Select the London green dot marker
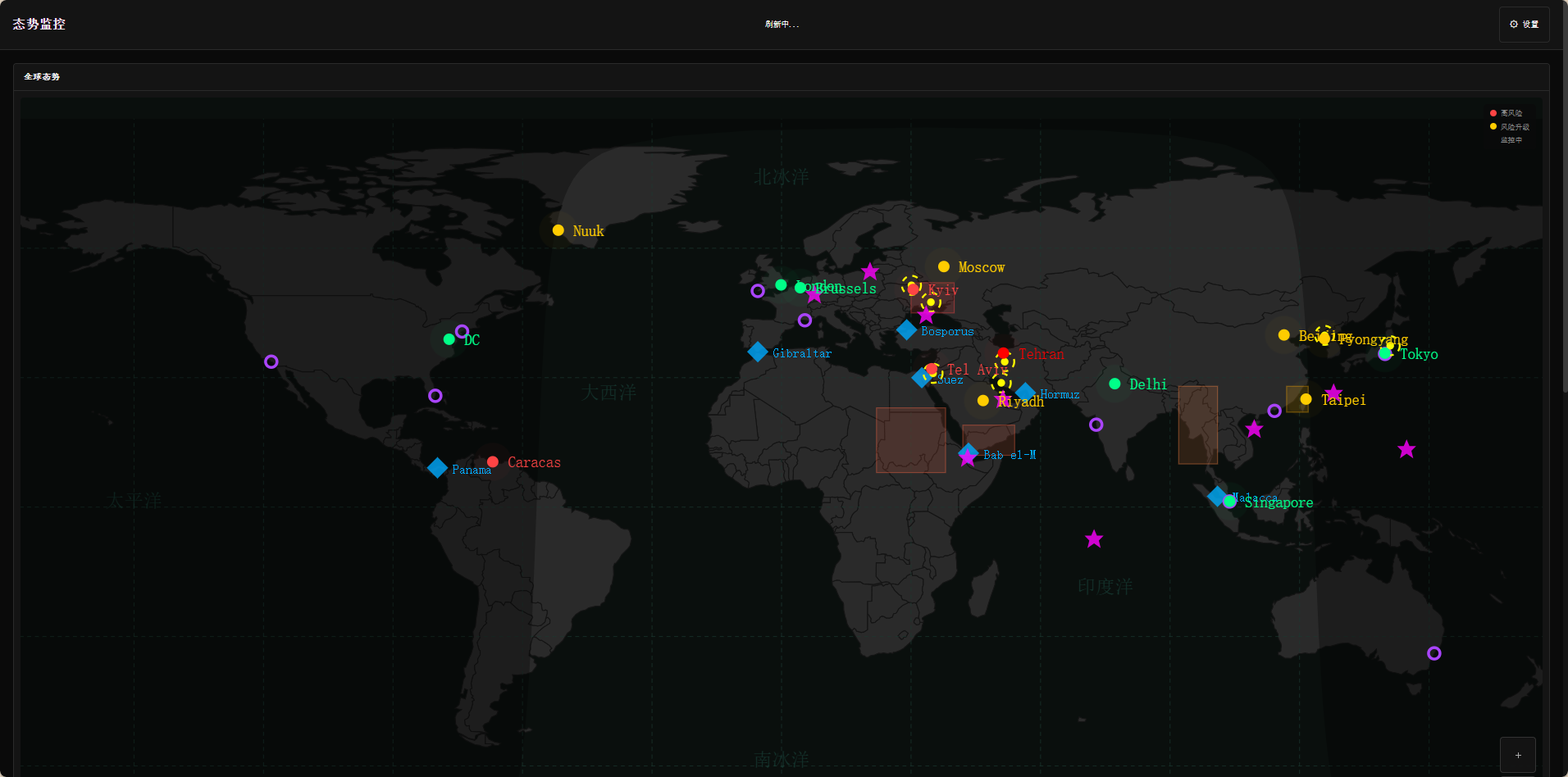 point(781,285)
